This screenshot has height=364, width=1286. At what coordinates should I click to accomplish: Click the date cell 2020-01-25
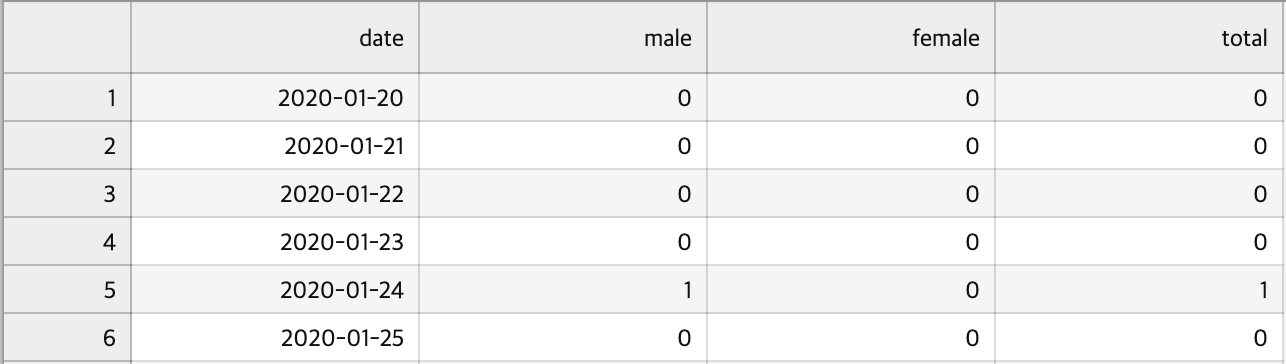pyautogui.click(x=275, y=337)
